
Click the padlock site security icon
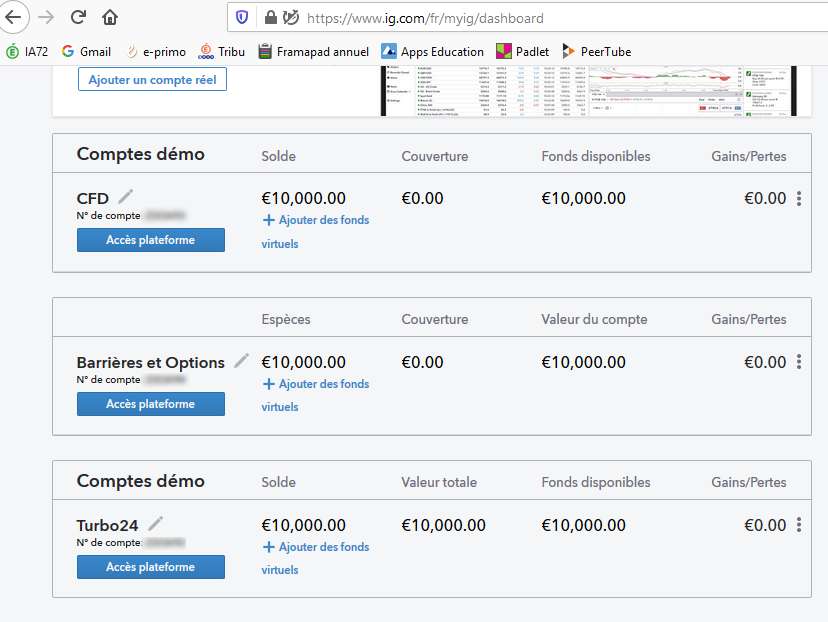coord(270,18)
